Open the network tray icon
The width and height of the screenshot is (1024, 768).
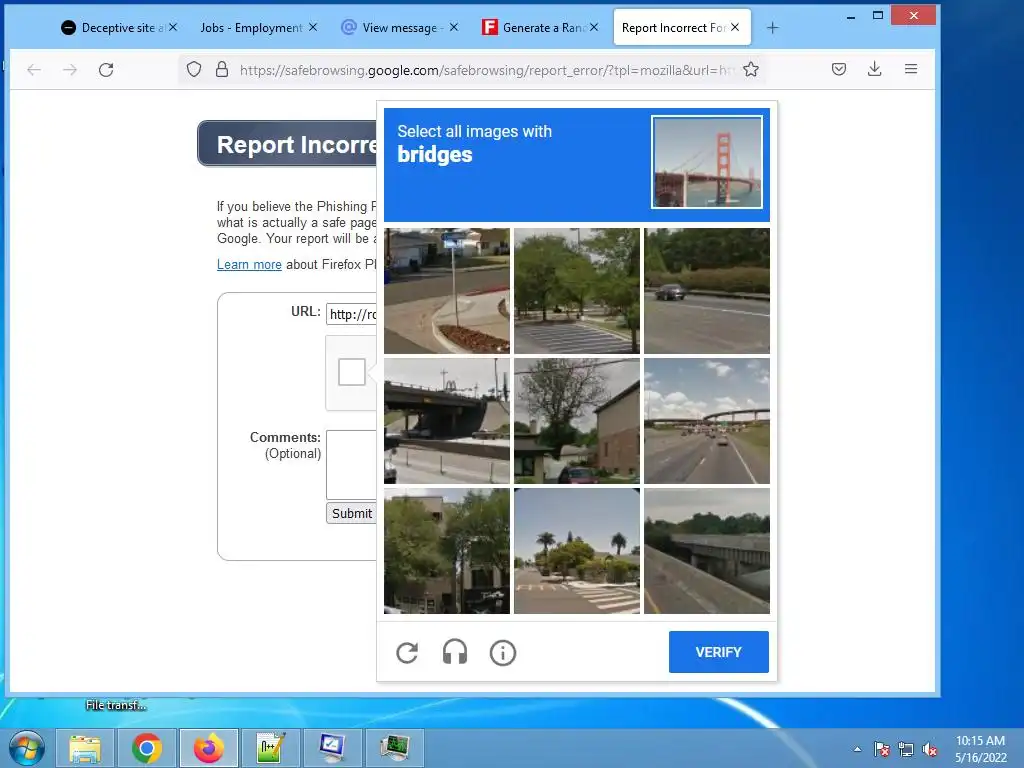906,749
